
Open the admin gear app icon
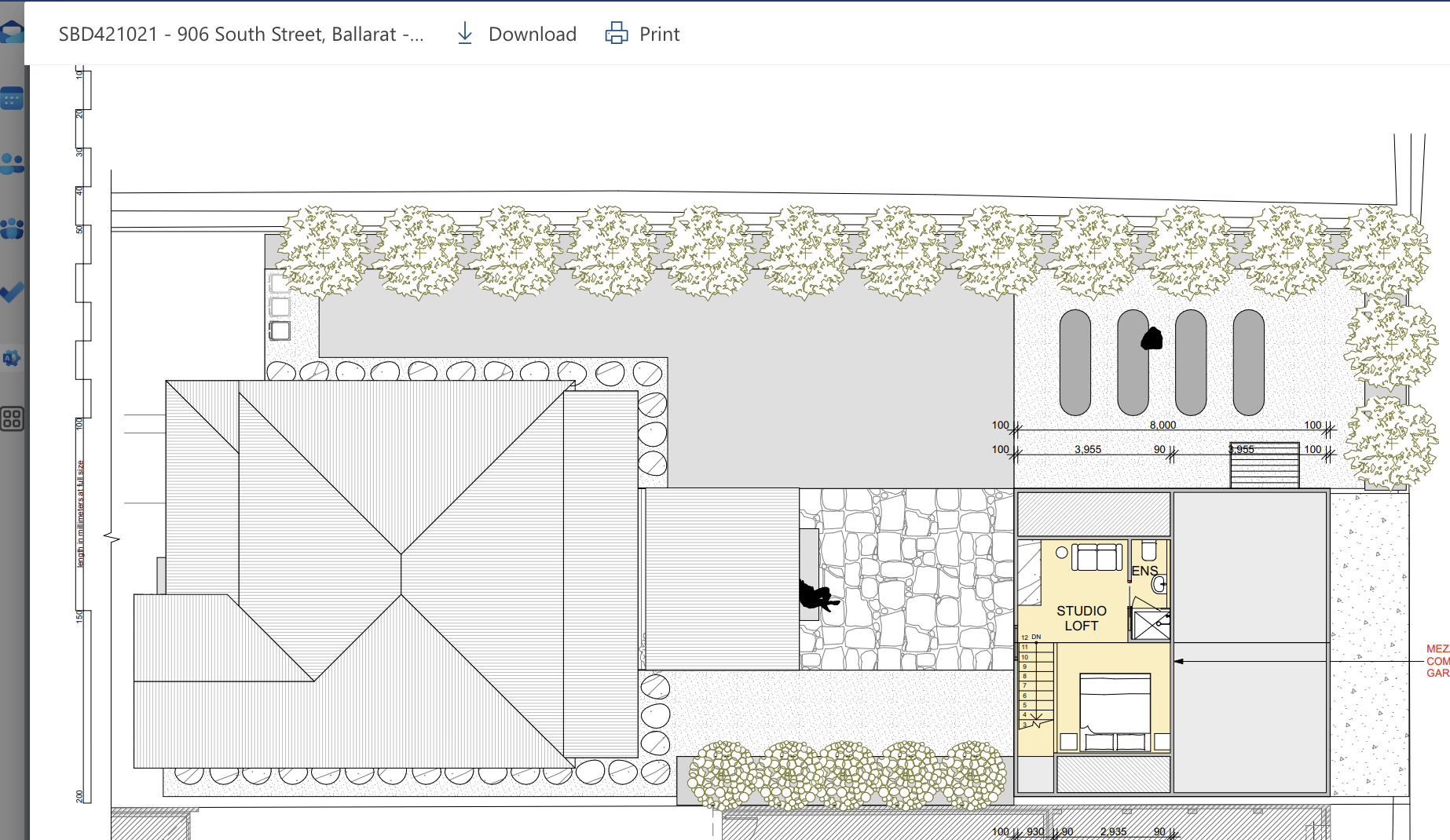[12, 358]
